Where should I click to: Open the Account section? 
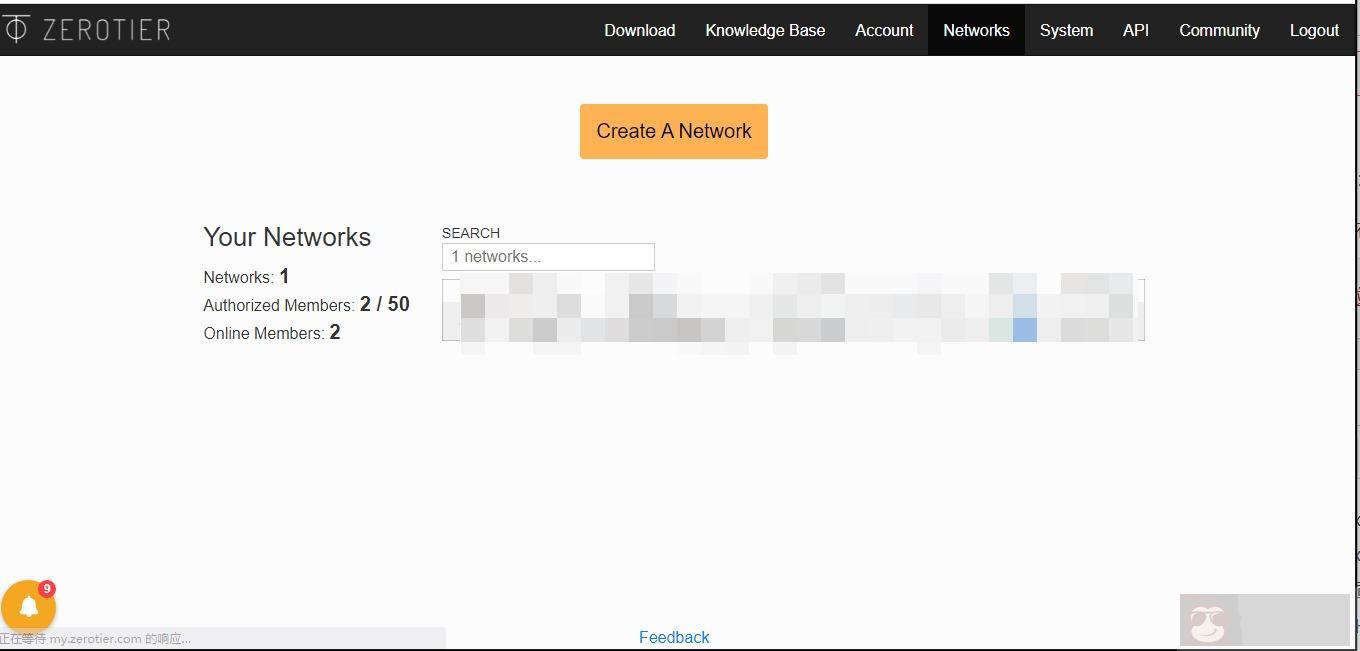coord(884,30)
